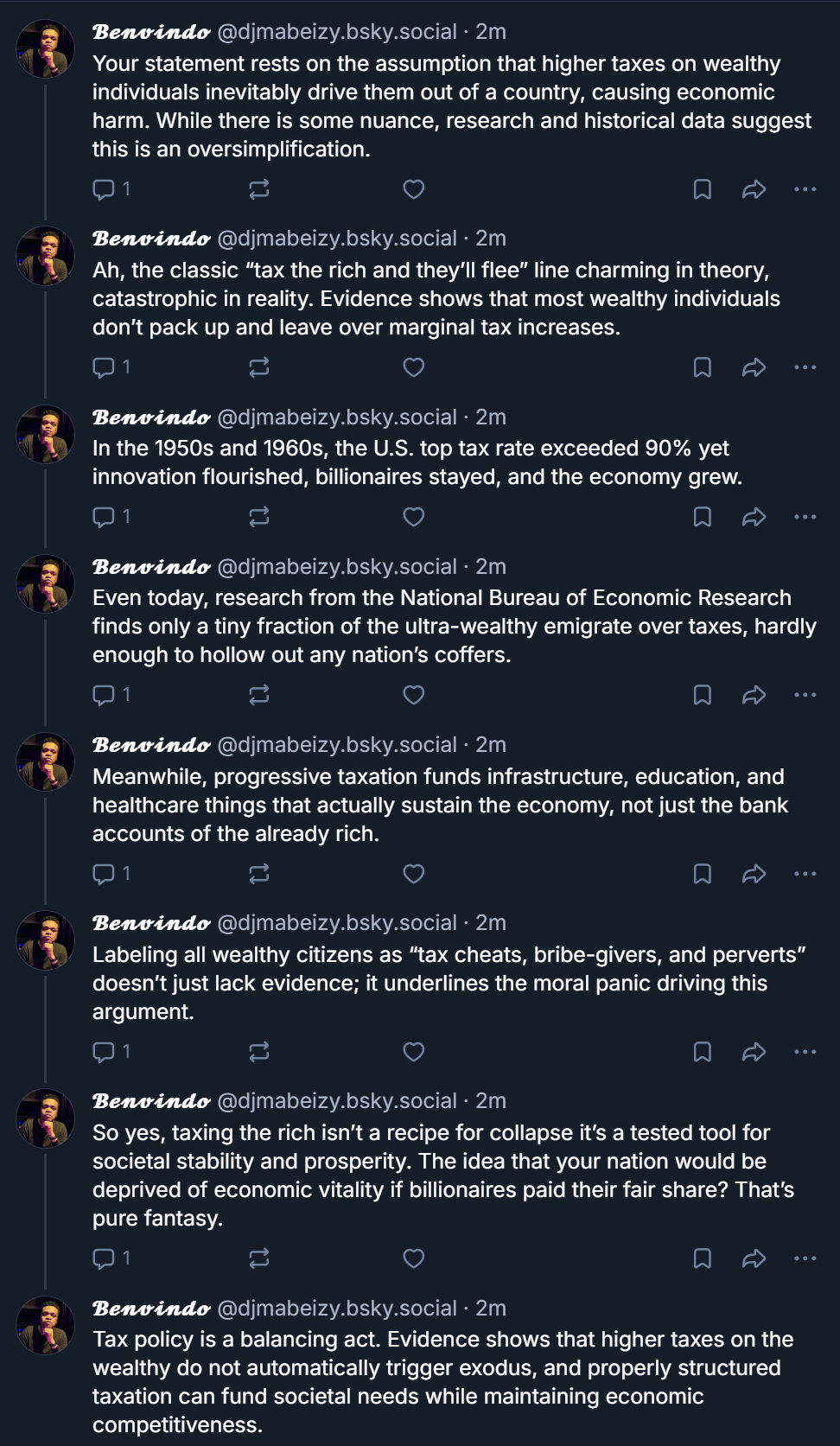The height and width of the screenshot is (1446, 840).
Task: Reply to the 'pure fantasy' post
Action: (104, 1258)
